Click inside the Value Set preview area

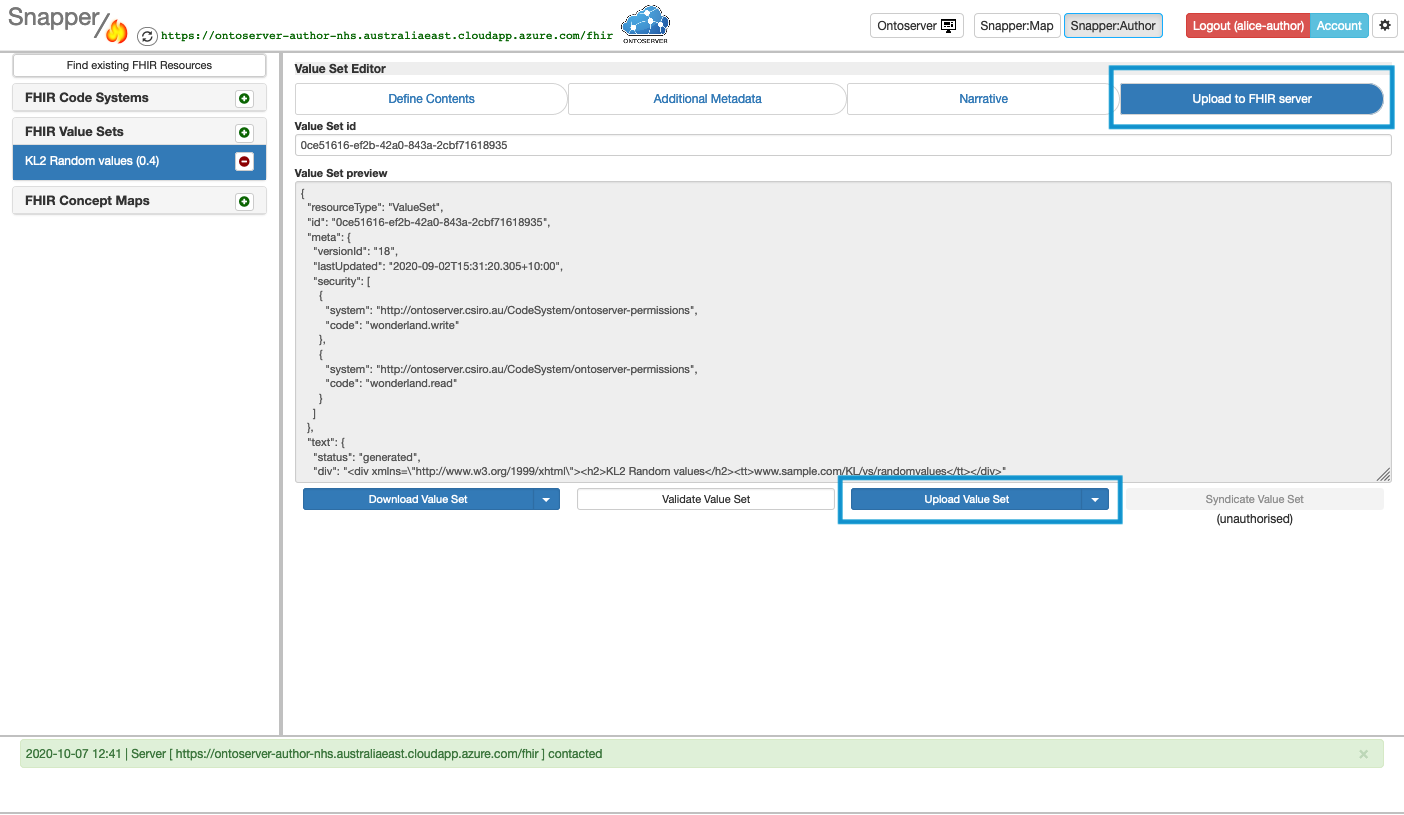click(843, 332)
